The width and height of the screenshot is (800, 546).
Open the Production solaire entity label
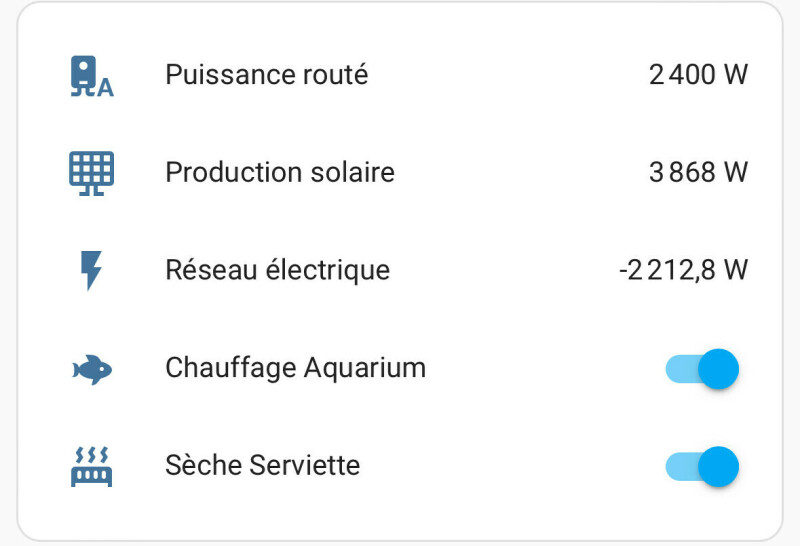pyautogui.click(x=279, y=172)
